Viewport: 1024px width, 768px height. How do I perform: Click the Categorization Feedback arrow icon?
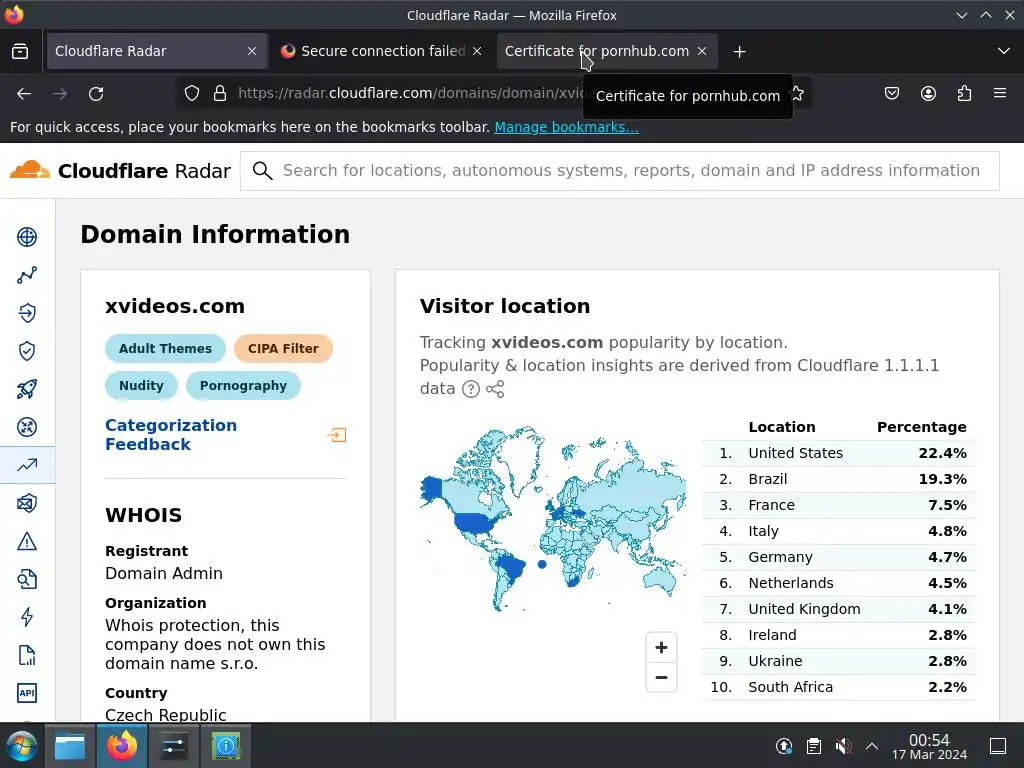click(337, 435)
